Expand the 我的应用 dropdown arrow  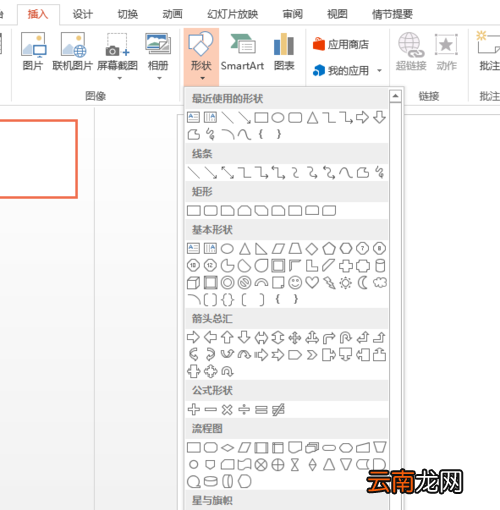[x=379, y=71]
